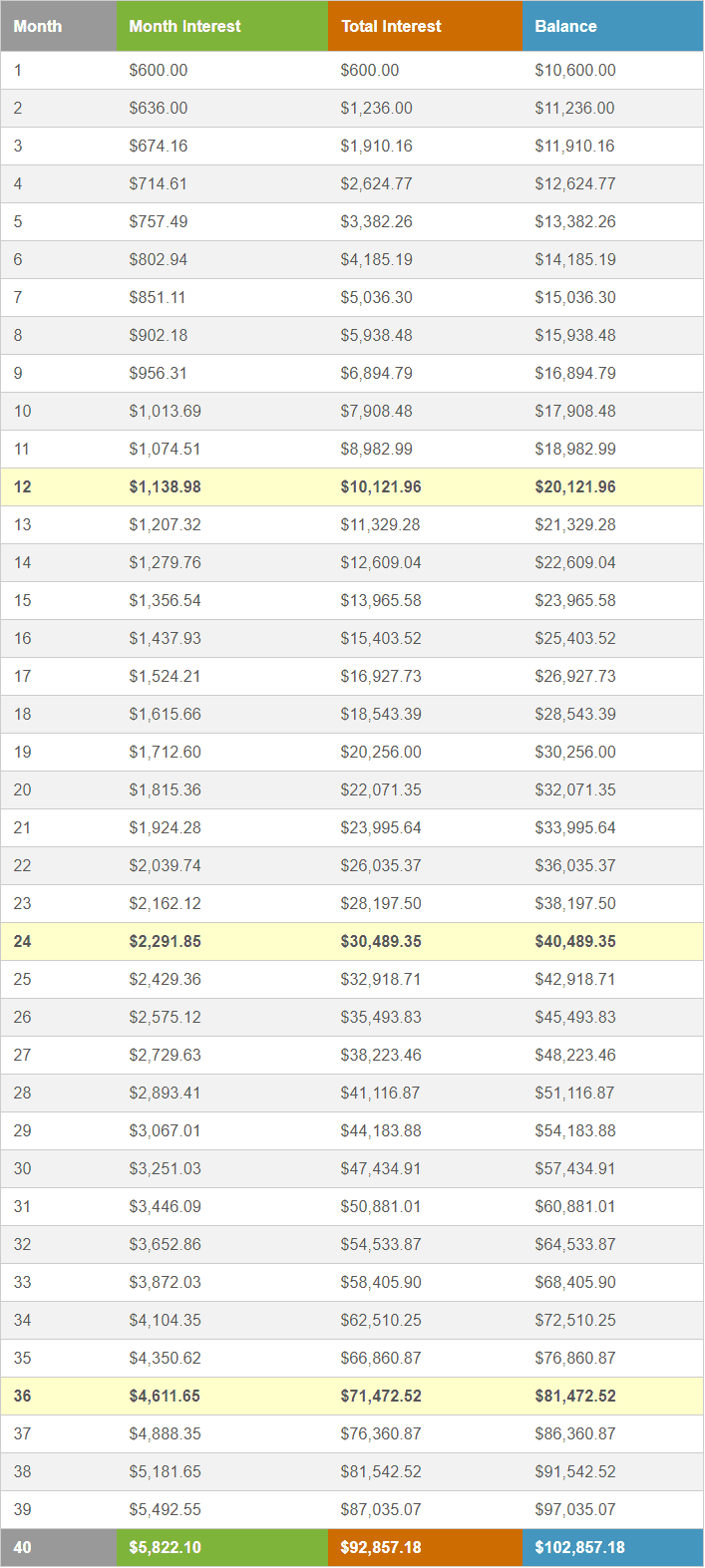The width and height of the screenshot is (705, 1568).
Task: Select the $71,472.52 total interest in month 36
Action: click(x=381, y=1397)
